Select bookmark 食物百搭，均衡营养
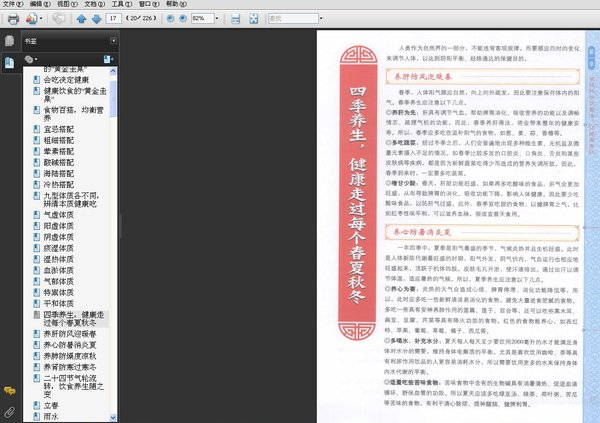600x423 pixels. click(x=73, y=114)
